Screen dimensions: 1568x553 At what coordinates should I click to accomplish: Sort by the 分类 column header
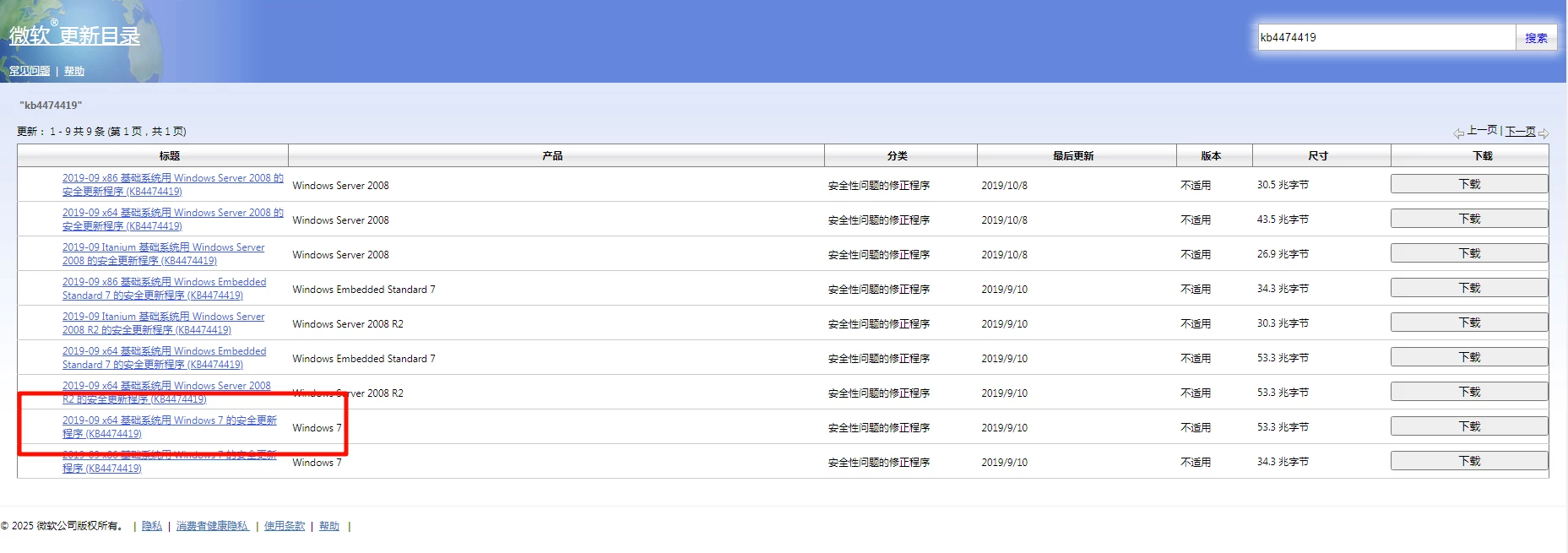897,156
